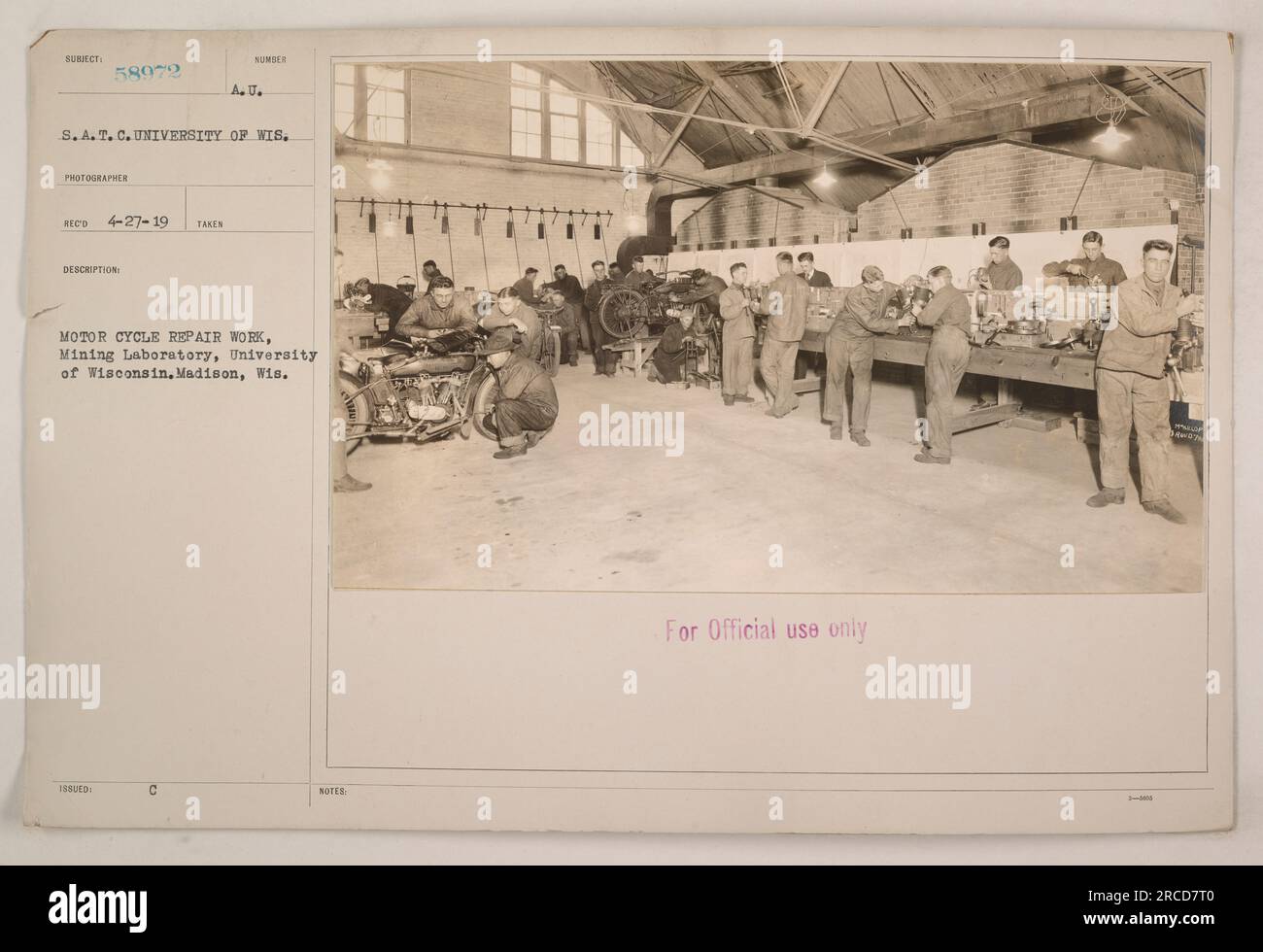
Task: Click the 'REC'D' label
Action: (x=75, y=223)
